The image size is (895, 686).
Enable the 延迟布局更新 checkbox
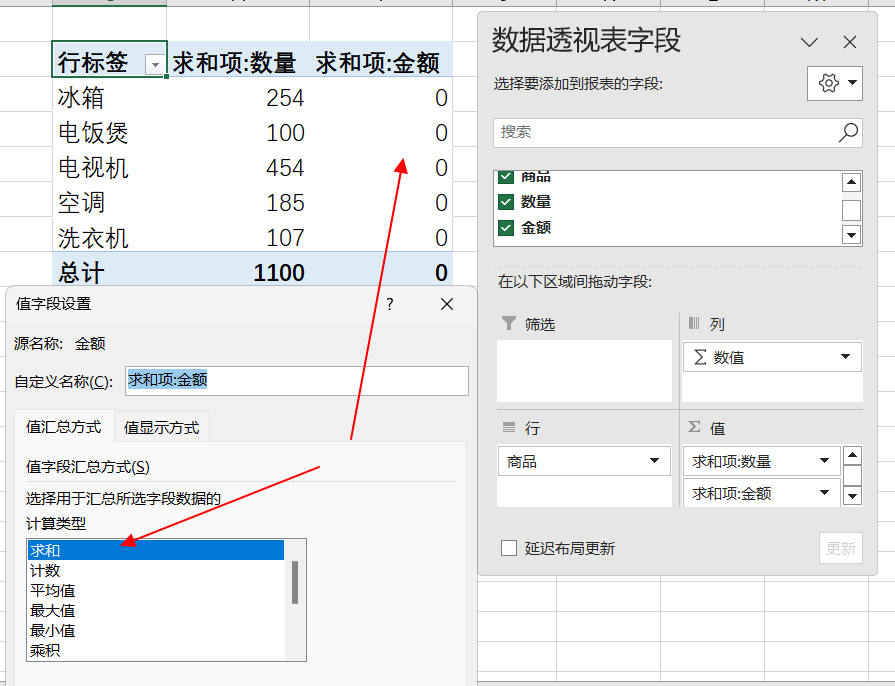pos(509,548)
